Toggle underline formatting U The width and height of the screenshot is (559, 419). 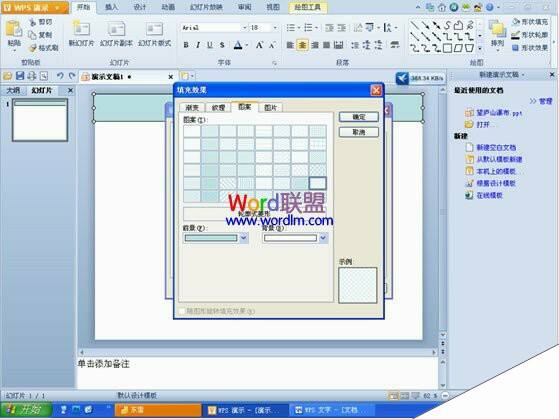[210, 45]
